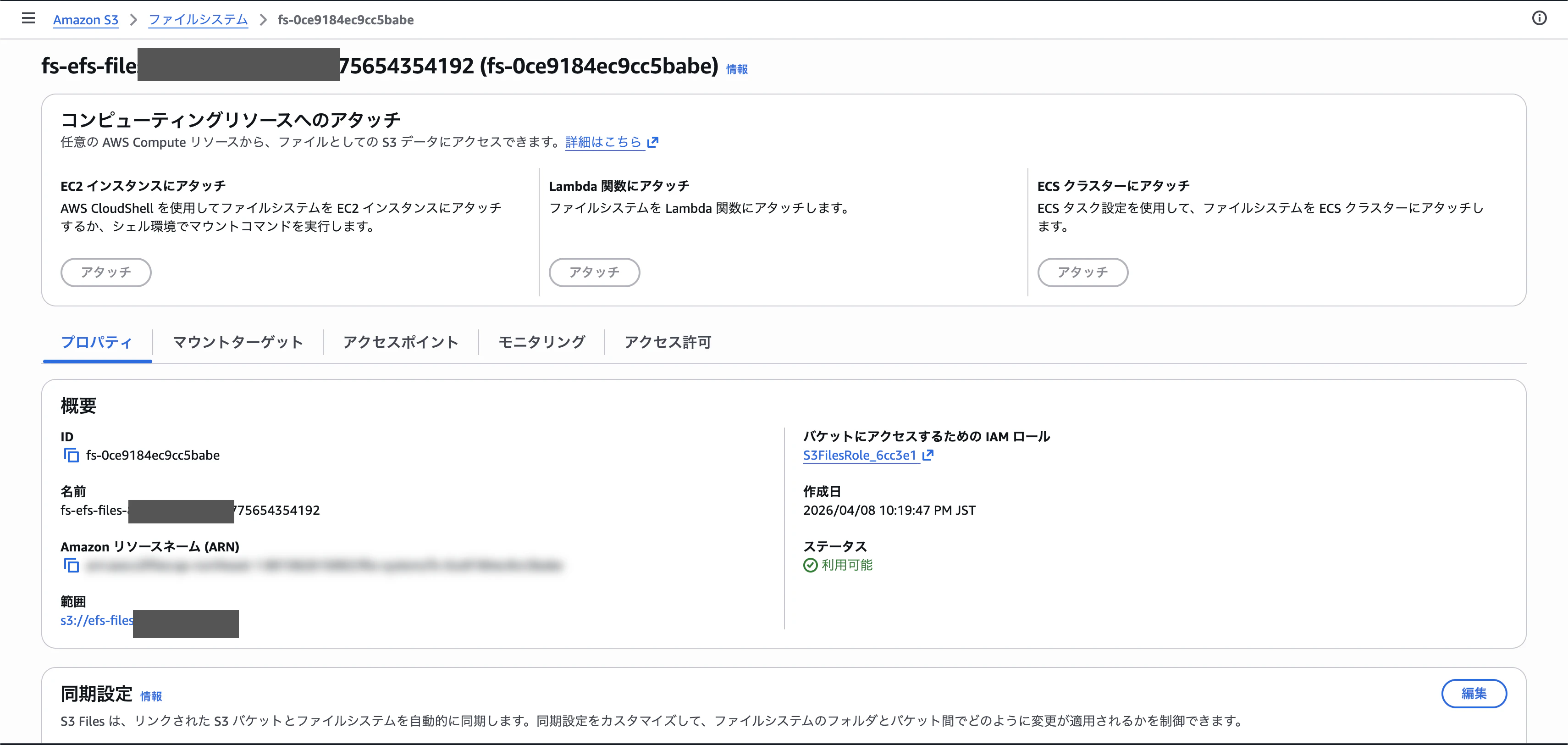
Task: Click the 編集 button for sync settings
Action: pyautogui.click(x=1474, y=693)
